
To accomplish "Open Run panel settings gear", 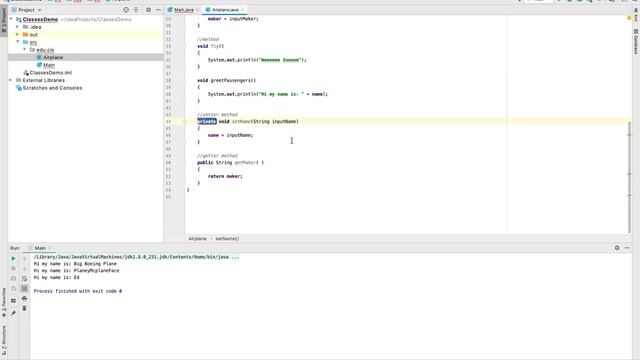I will click(617, 248).
